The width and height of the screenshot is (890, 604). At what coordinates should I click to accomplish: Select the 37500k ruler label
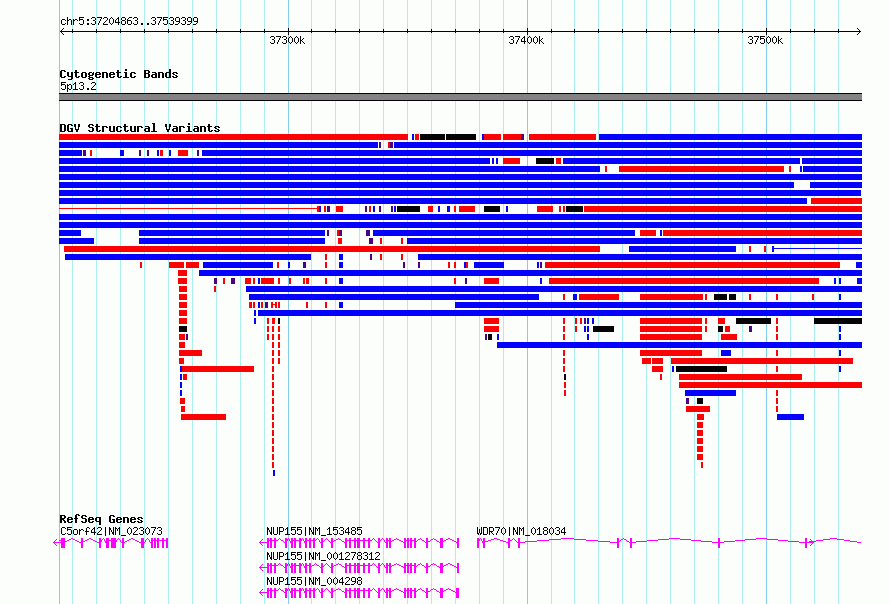[x=765, y=40]
